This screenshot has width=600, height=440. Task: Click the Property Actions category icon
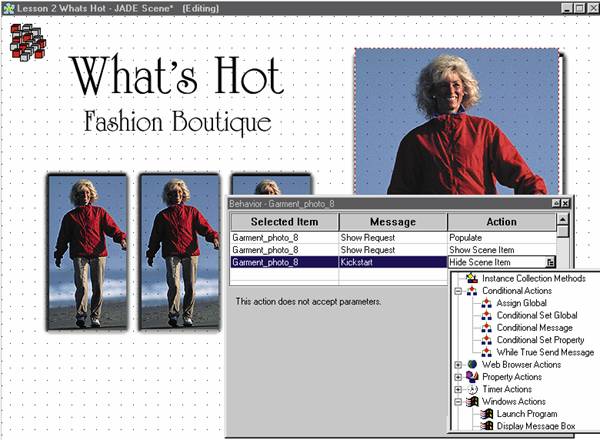(472, 377)
